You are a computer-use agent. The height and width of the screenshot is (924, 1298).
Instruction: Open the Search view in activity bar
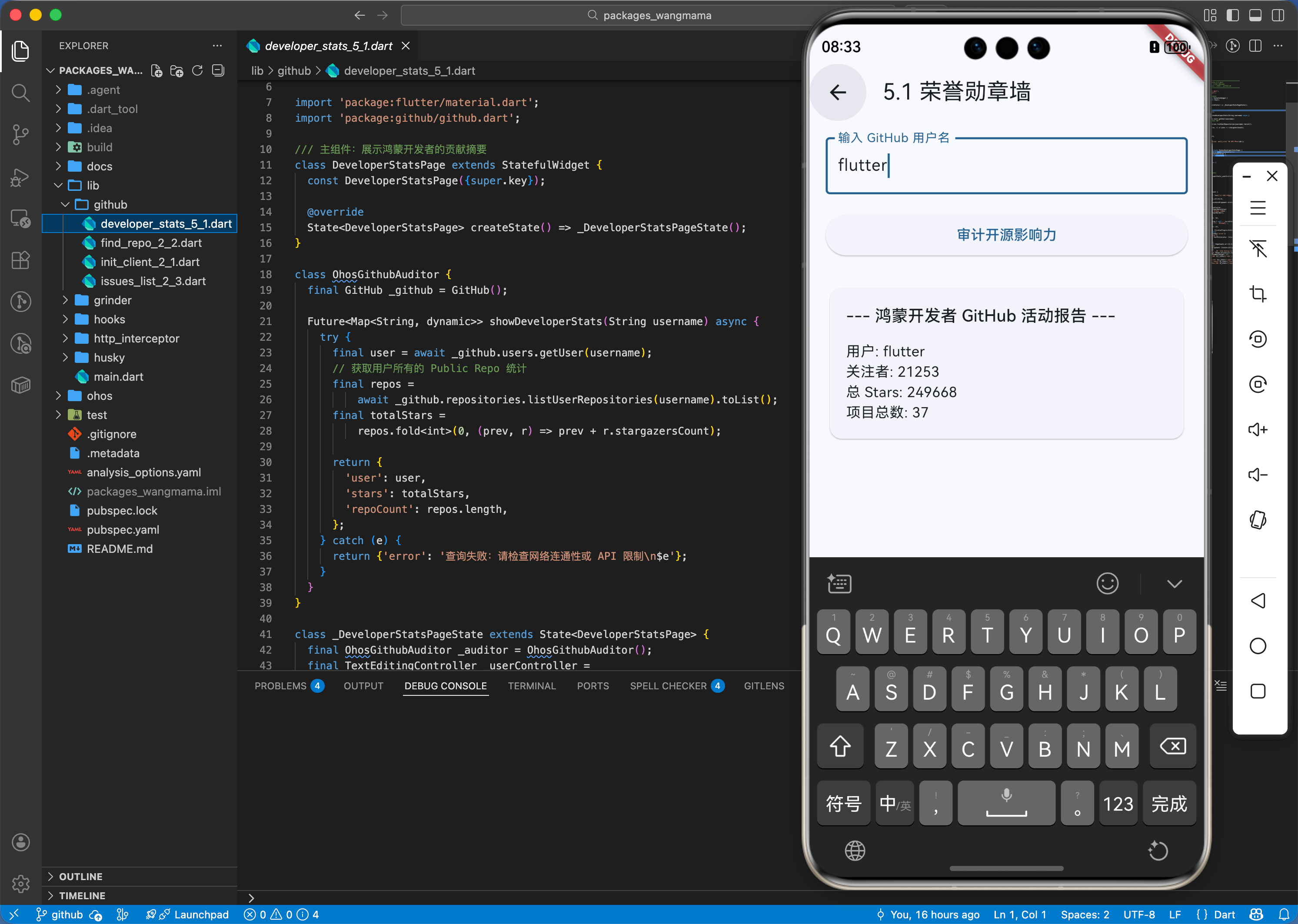20,93
